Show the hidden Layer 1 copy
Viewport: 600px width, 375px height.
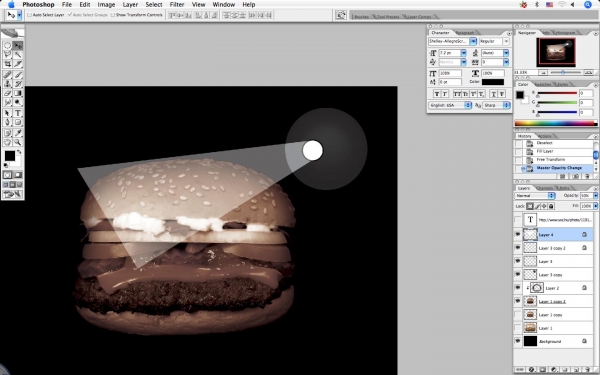[518, 315]
